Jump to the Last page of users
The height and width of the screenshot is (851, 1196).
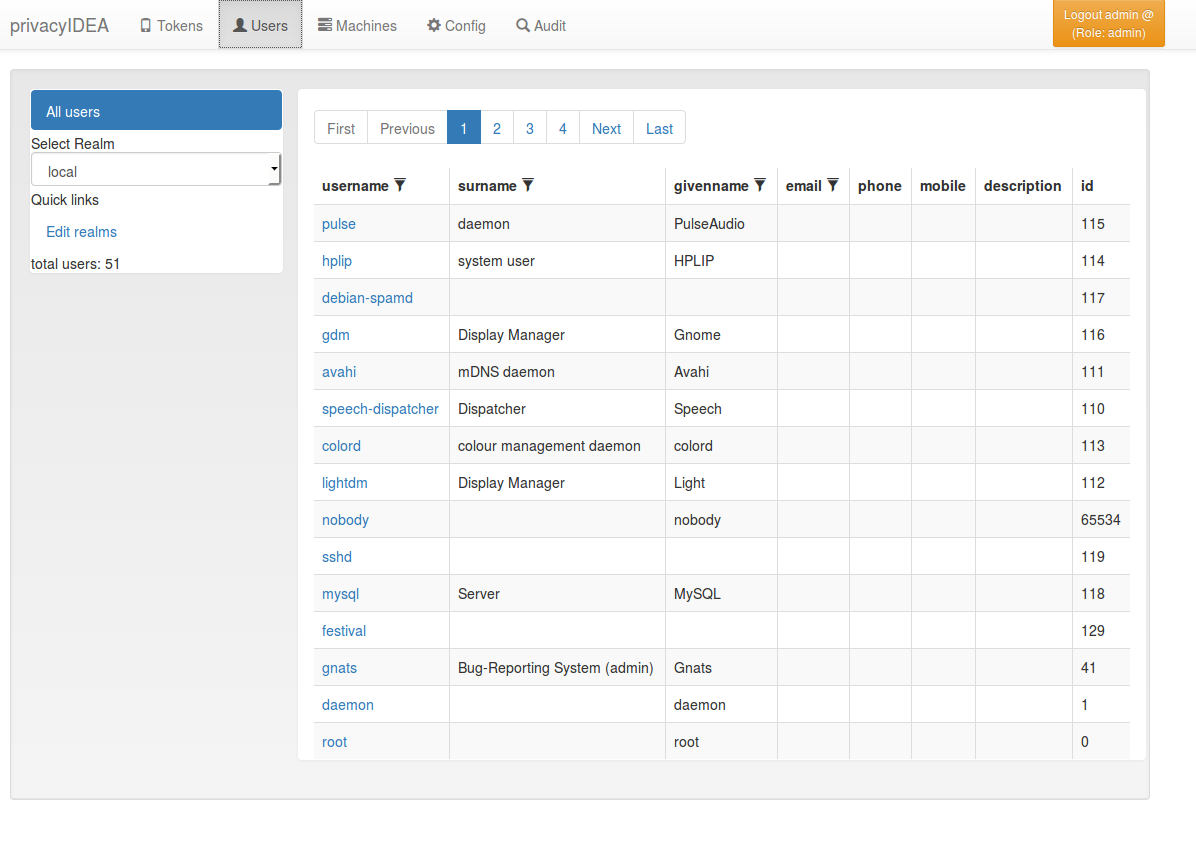click(x=659, y=128)
